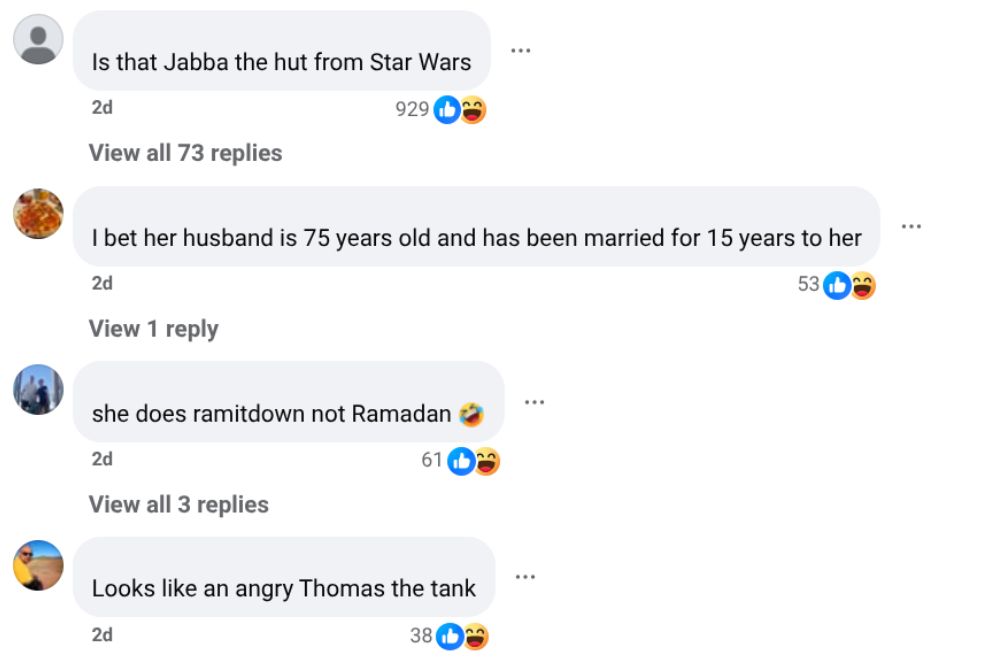
Task: Click the 929 reaction count number
Action: pos(411,110)
